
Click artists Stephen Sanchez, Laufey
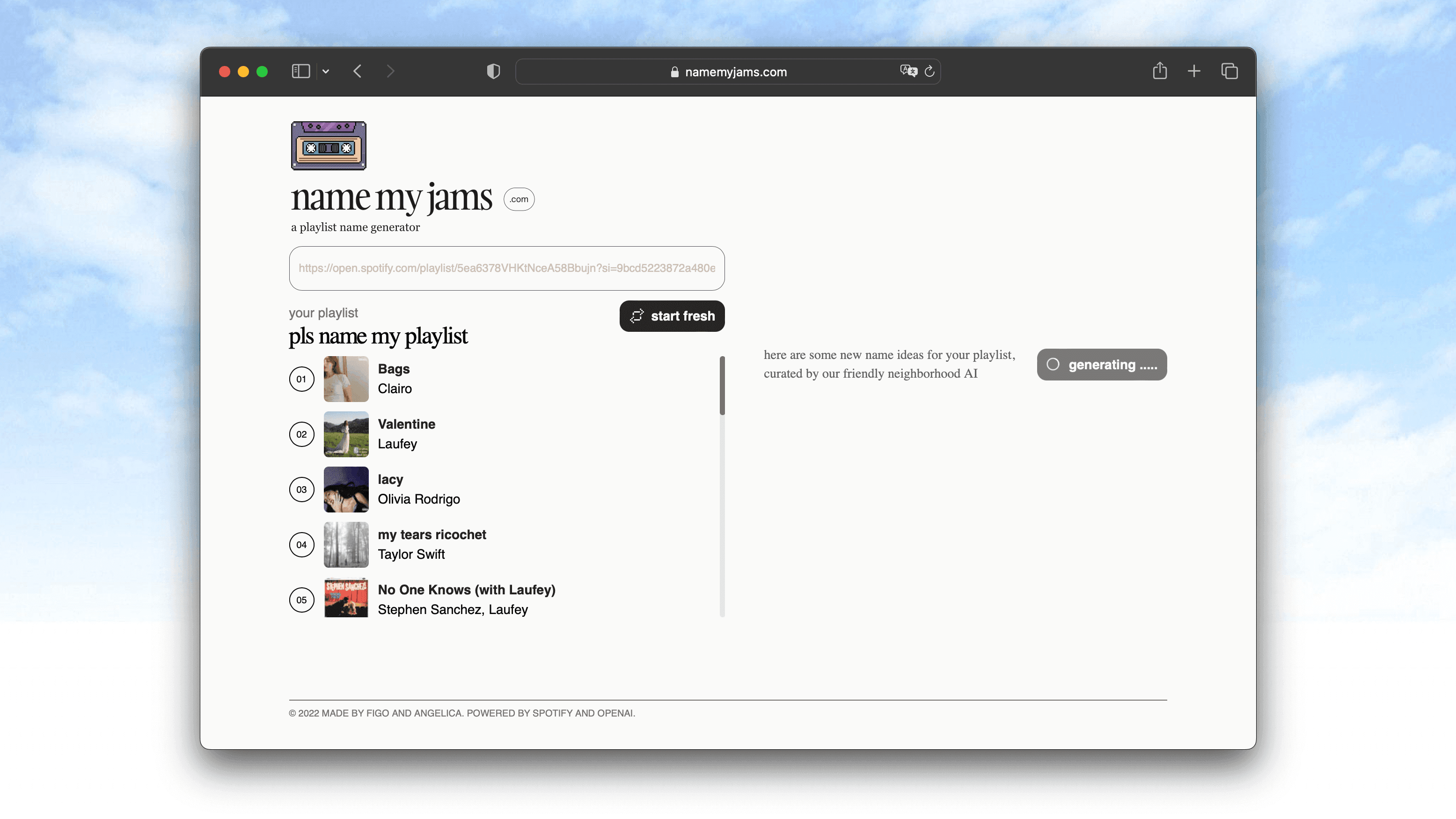tap(453, 610)
